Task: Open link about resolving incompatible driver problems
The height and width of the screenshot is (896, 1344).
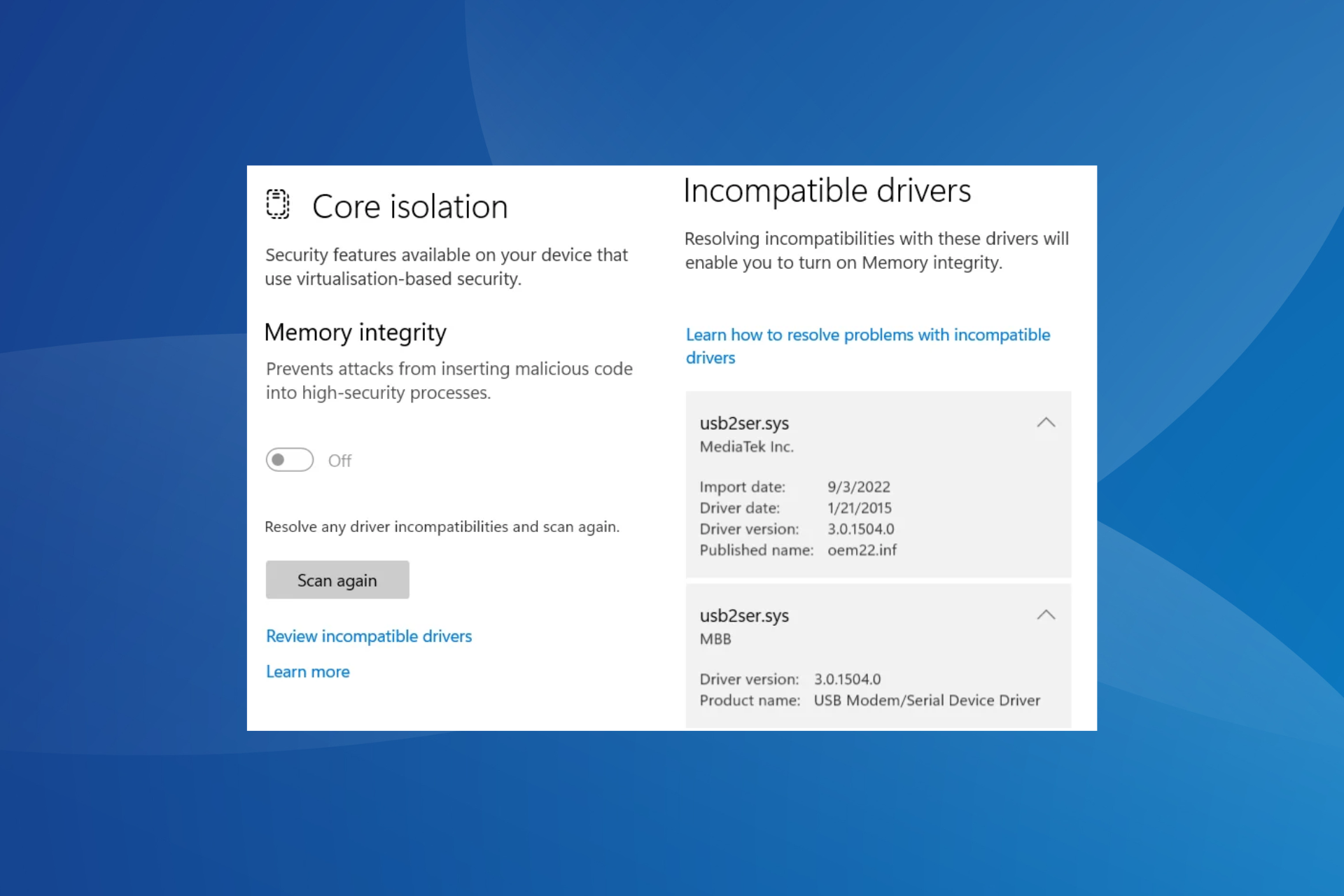Action: (x=868, y=346)
